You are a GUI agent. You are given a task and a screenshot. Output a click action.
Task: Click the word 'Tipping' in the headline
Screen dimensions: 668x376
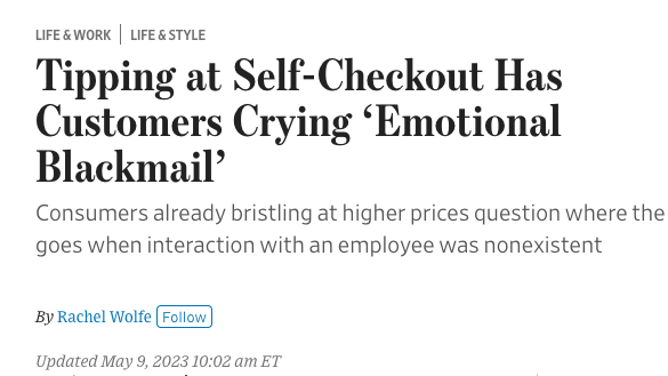click(x=105, y=77)
